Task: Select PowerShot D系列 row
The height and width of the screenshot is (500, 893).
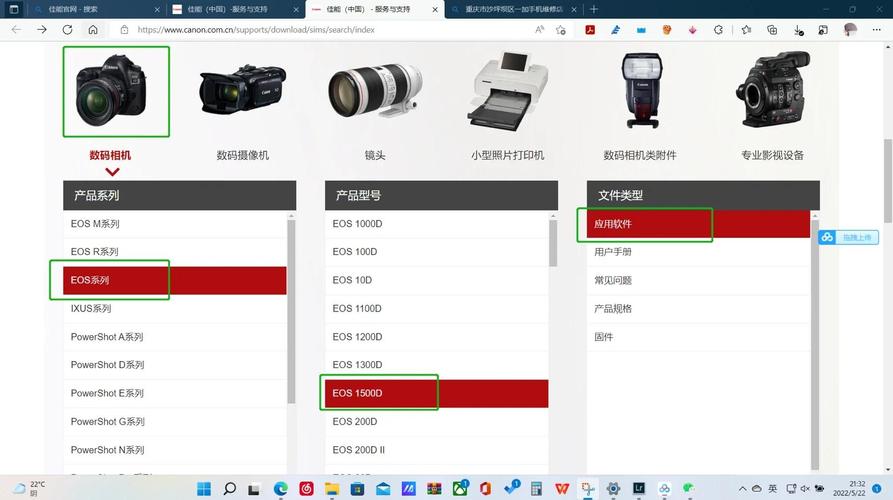Action: 175,365
